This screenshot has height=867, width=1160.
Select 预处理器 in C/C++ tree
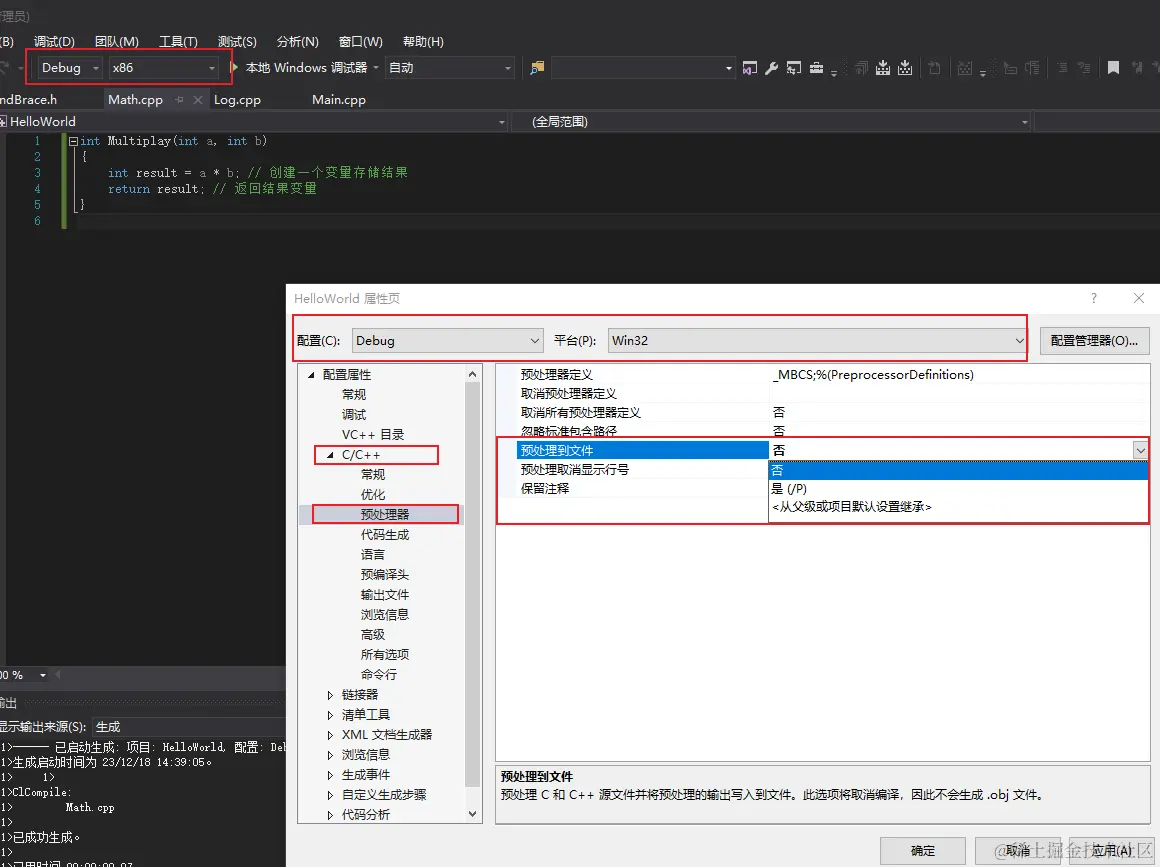click(x=385, y=514)
